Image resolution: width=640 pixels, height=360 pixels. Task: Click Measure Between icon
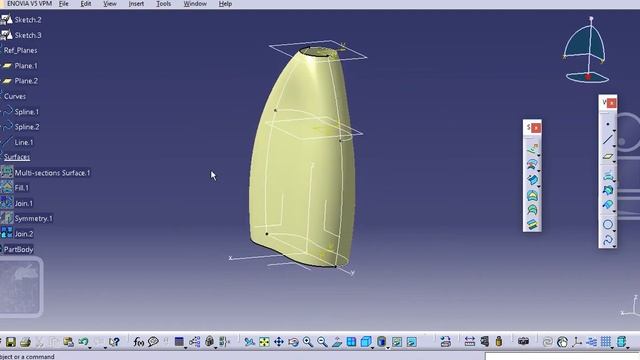469,342
